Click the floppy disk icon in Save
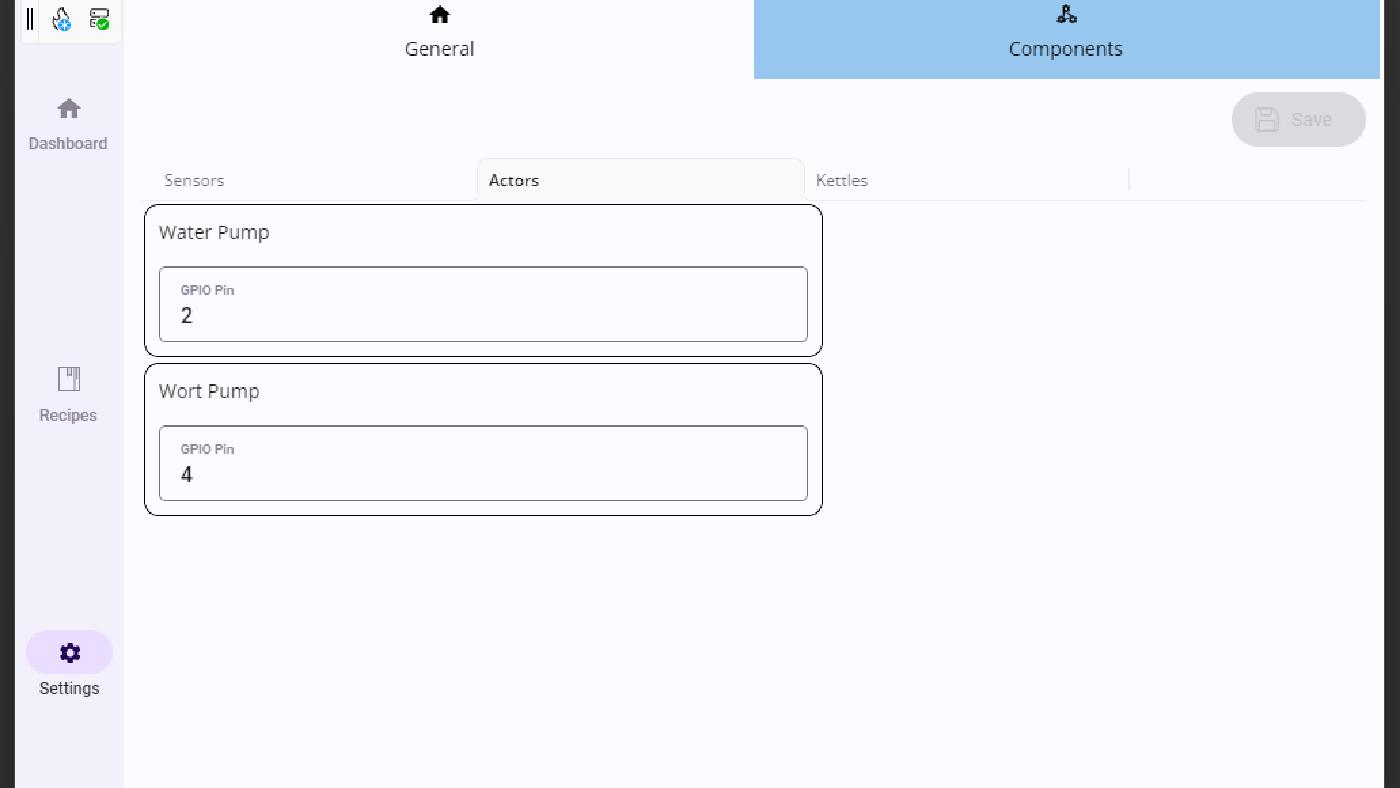 (x=1267, y=120)
